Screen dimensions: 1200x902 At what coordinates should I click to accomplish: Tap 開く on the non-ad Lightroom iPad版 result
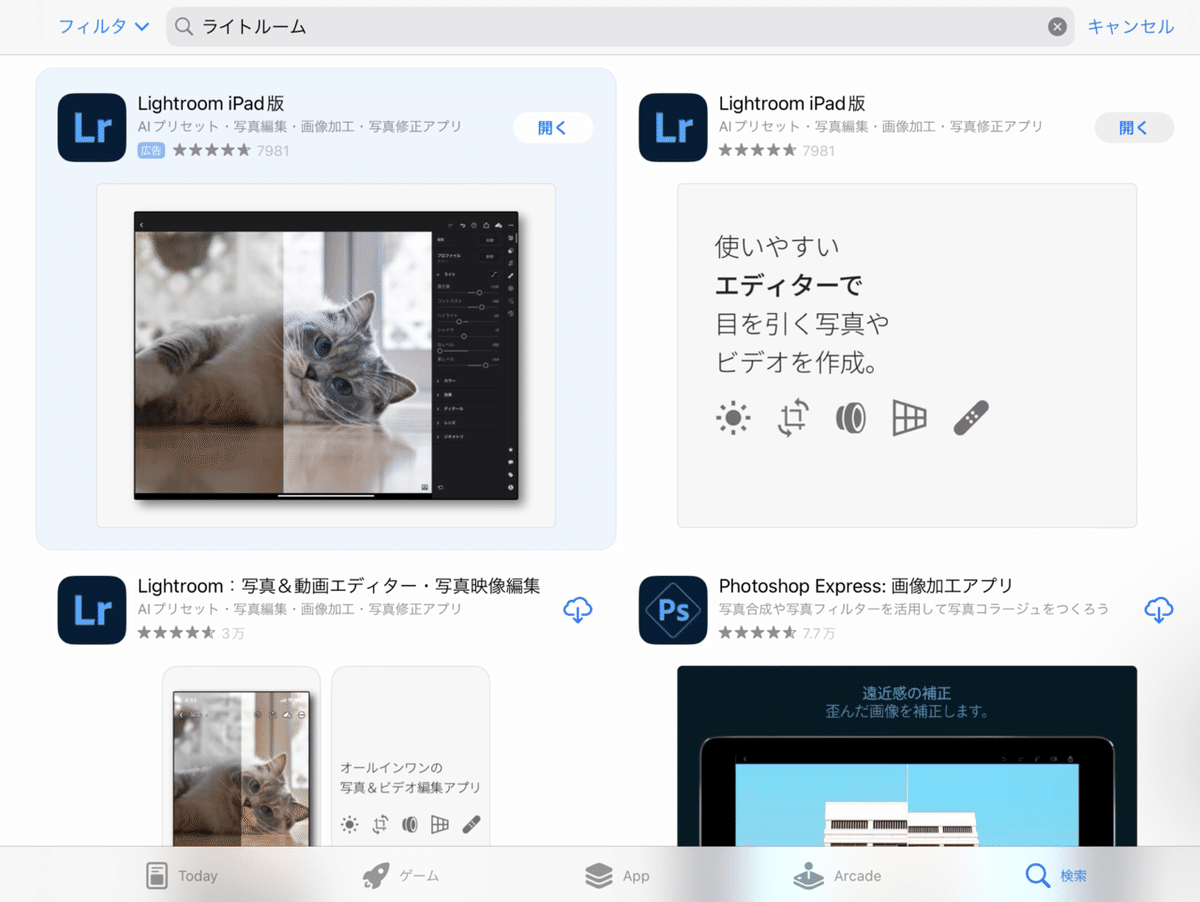pos(1134,127)
